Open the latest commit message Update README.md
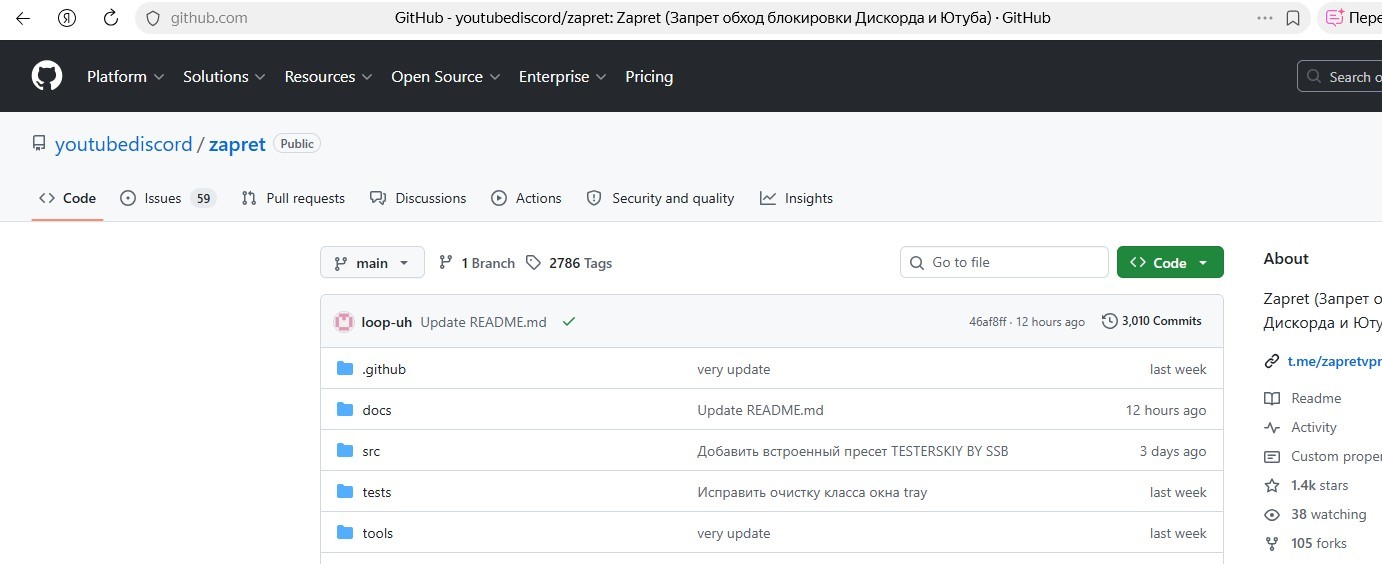The height and width of the screenshot is (564, 1382). [x=483, y=322]
